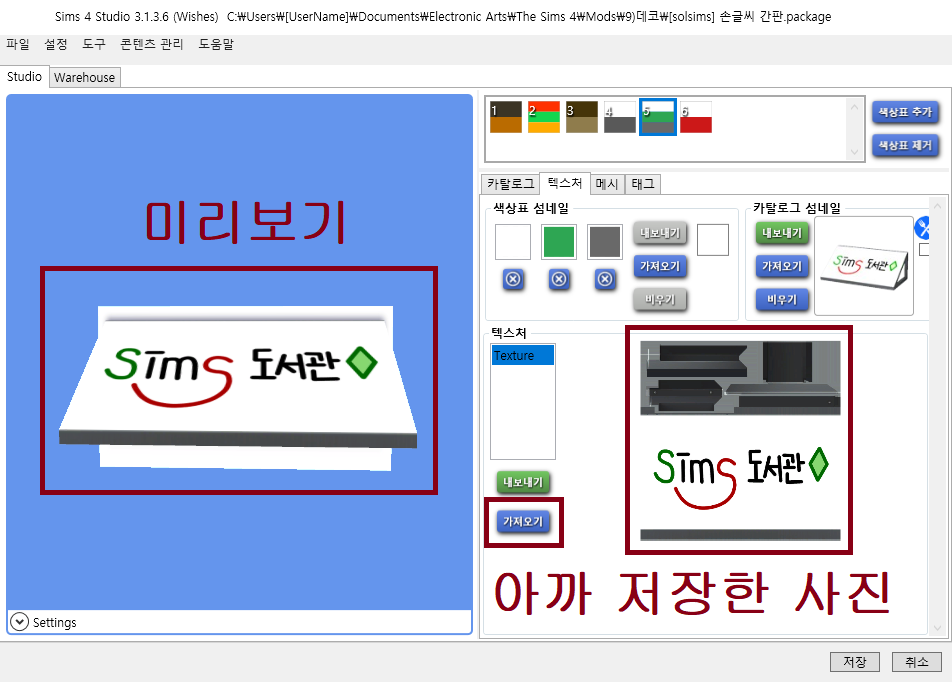Click the blue tools icon beside catalog thumbnail
Image resolution: width=952 pixels, height=682 pixels.
[x=922, y=228]
